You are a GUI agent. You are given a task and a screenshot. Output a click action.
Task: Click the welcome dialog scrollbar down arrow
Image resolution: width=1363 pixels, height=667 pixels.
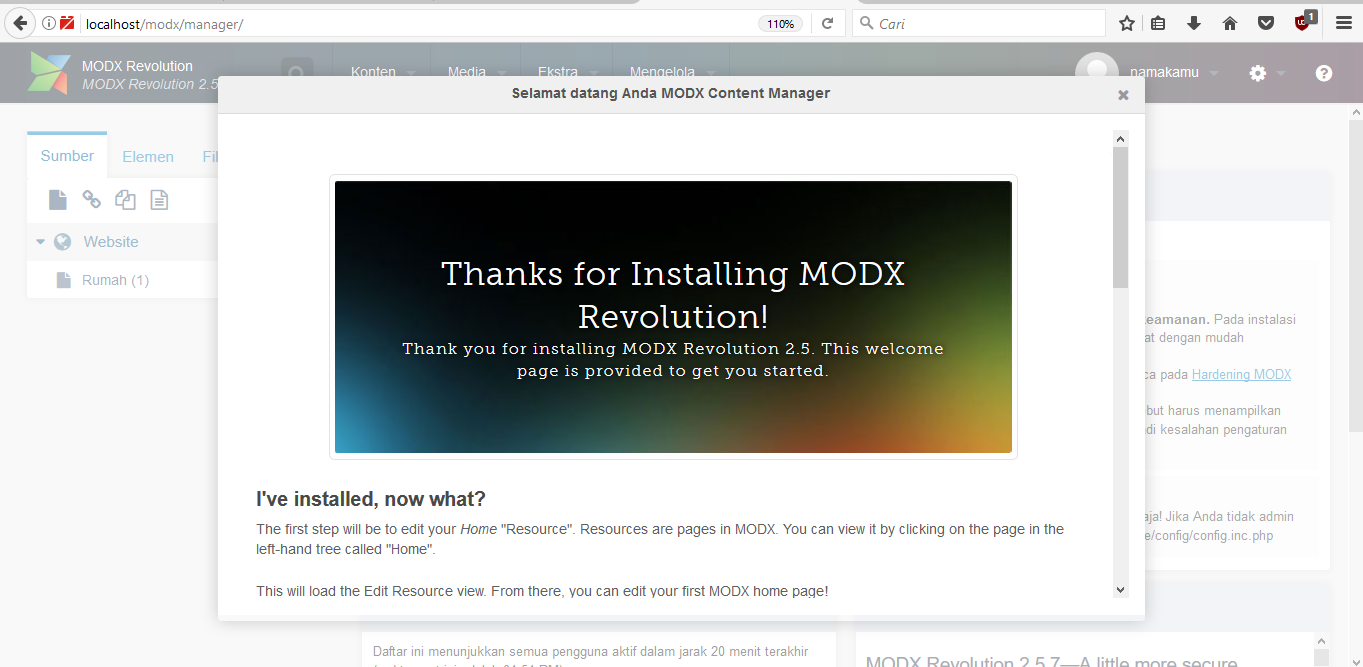click(x=1120, y=590)
